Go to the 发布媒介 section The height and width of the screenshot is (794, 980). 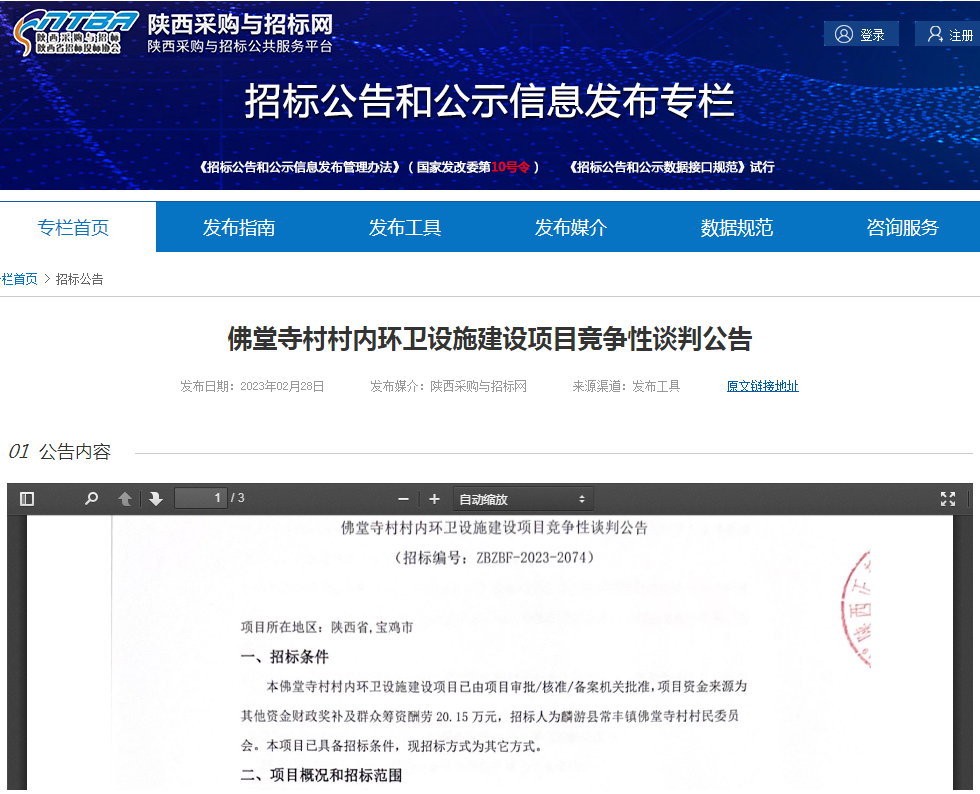coord(571,228)
